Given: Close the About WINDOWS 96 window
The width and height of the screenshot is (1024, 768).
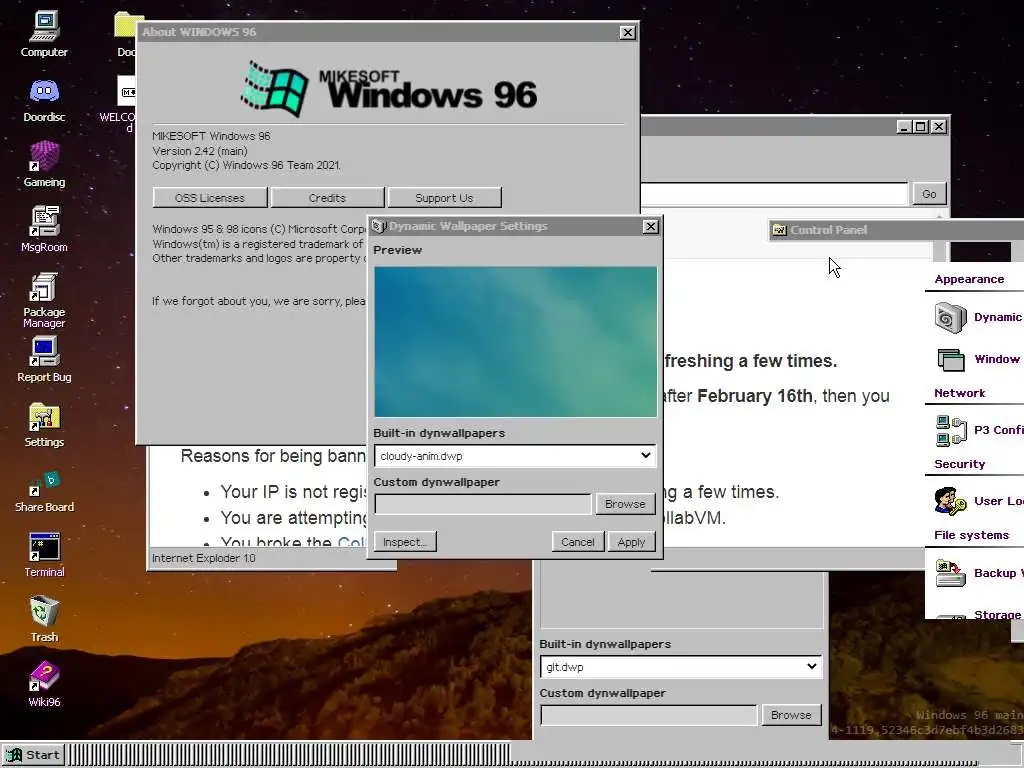Looking at the screenshot, I should (627, 33).
